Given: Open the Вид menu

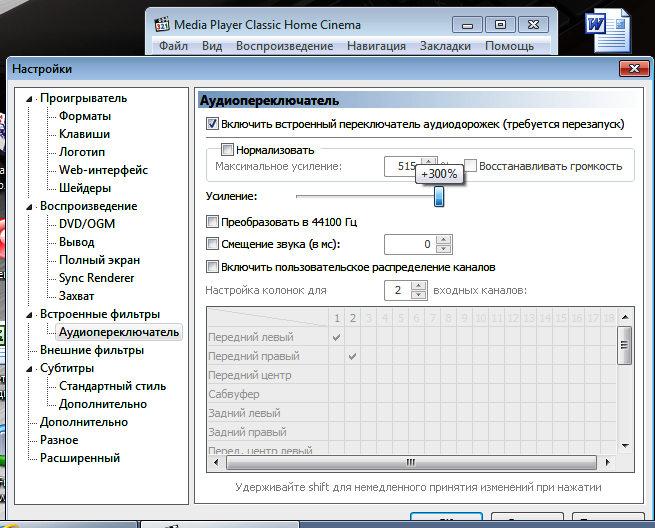Looking at the screenshot, I should [212, 46].
